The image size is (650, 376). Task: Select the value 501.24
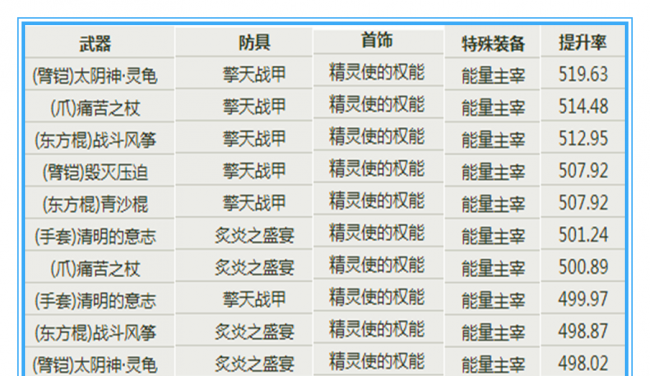[583, 235]
